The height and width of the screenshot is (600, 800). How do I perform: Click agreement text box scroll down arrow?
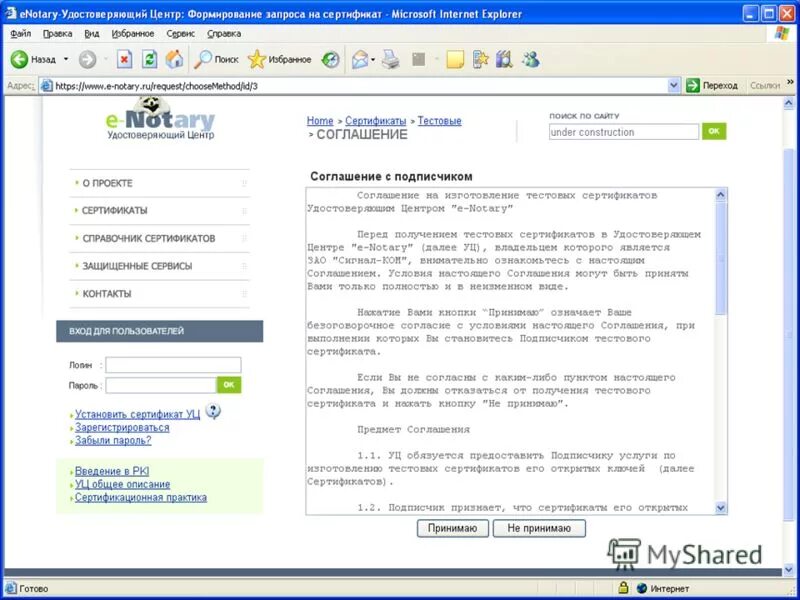click(720, 508)
